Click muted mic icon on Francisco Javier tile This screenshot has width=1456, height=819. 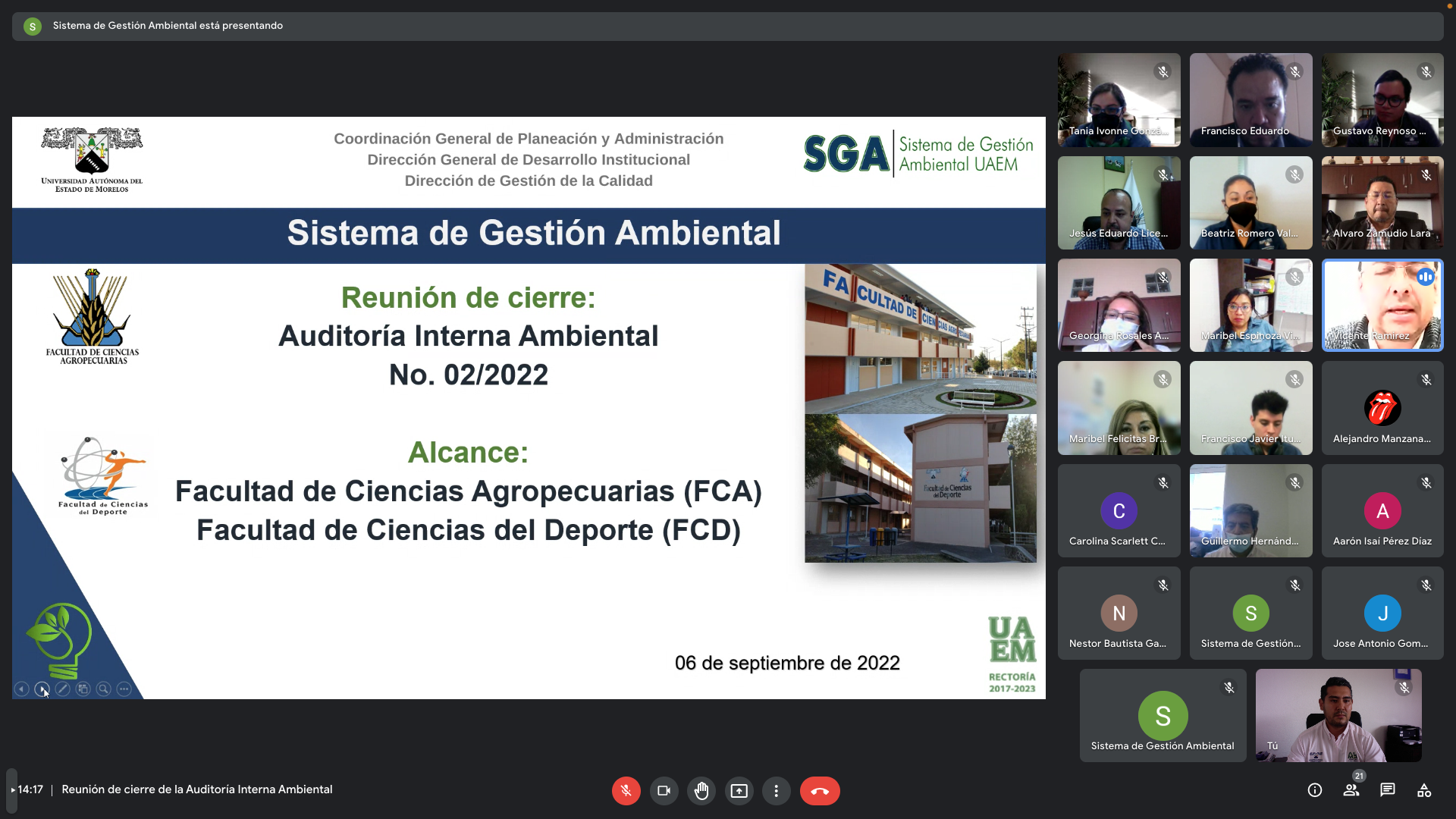[1294, 379]
